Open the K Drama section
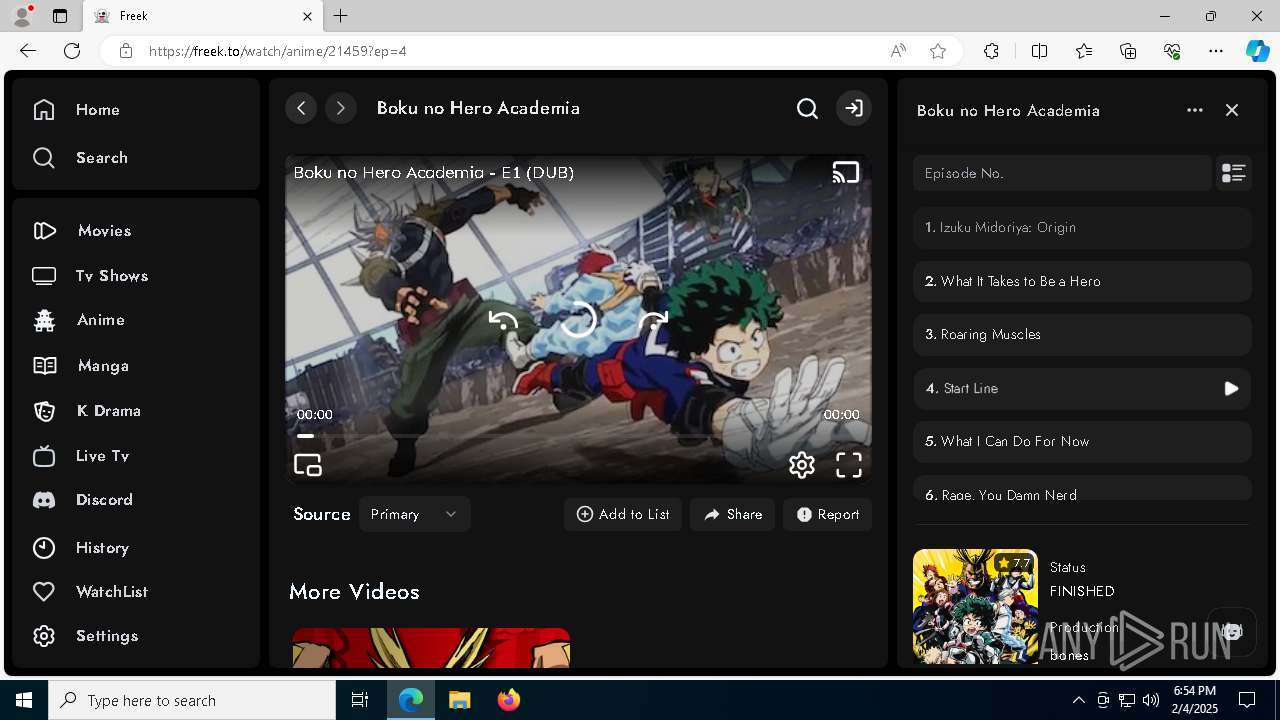The width and height of the screenshot is (1280, 720). click(x=86, y=411)
